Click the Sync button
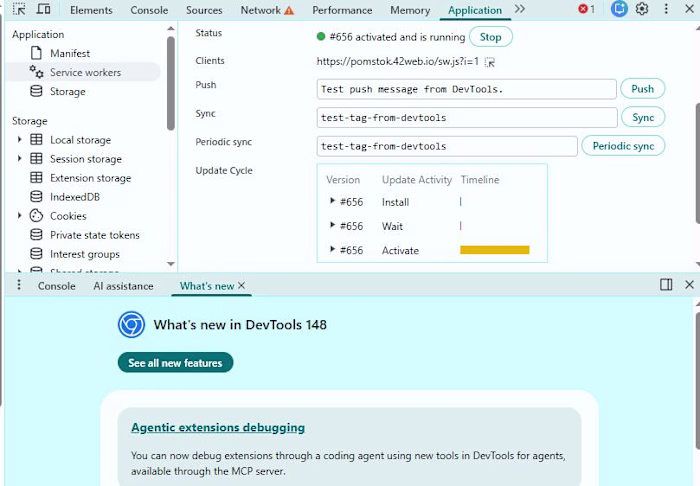Image resolution: width=700 pixels, height=486 pixels. click(643, 117)
